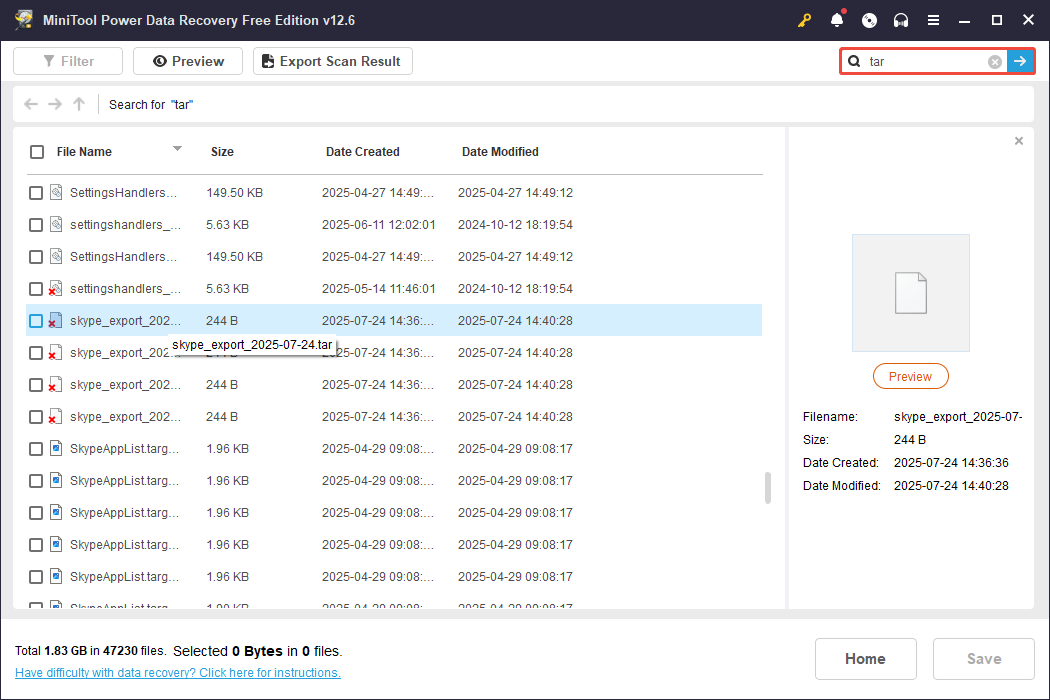Open the license key registration icon

pyautogui.click(x=804, y=19)
